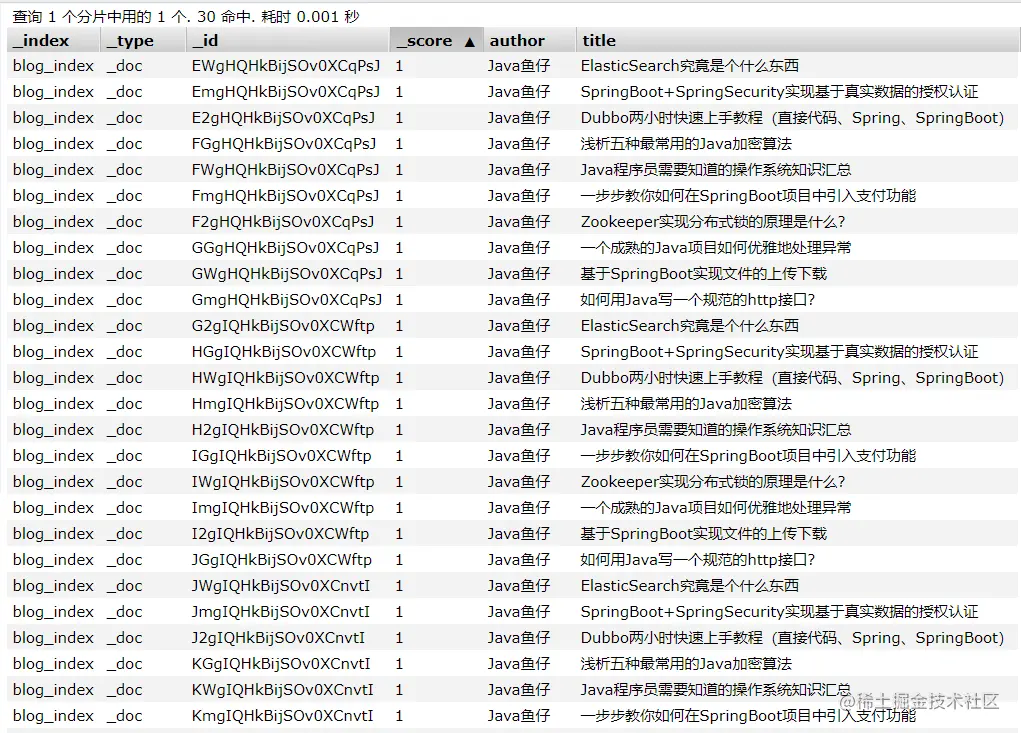Select id FmgHQHkBijSOv0XCqPsJ
Viewport: 1021px width, 733px height.
pos(285,196)
